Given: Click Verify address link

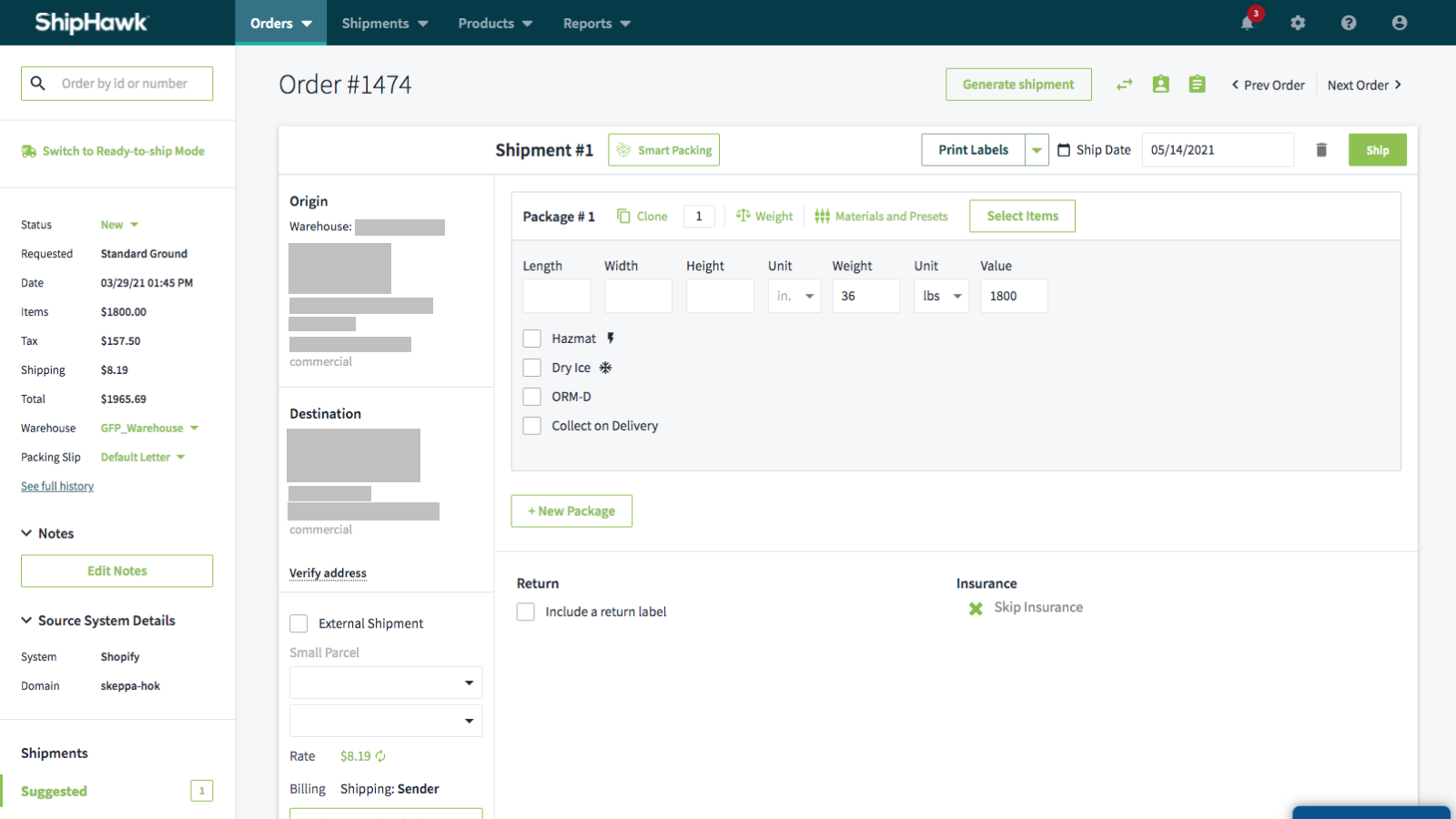Looking at the screenshot, I should point(328,573).
